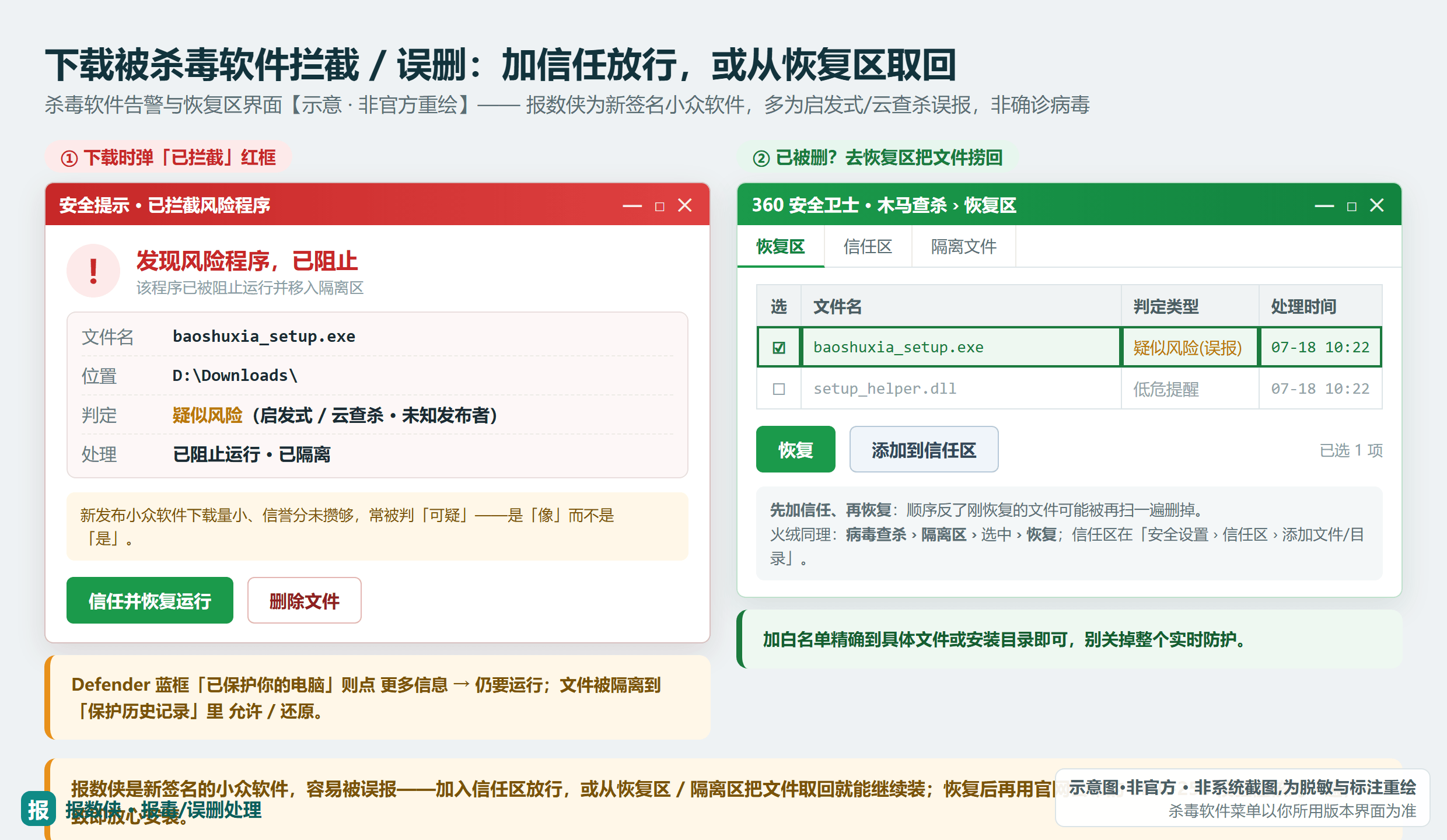Open the 隔离文件 tab
Image resolution: width=1447 pixels, height=840 pixels.
pyautogui.click(x=964, y=247)
